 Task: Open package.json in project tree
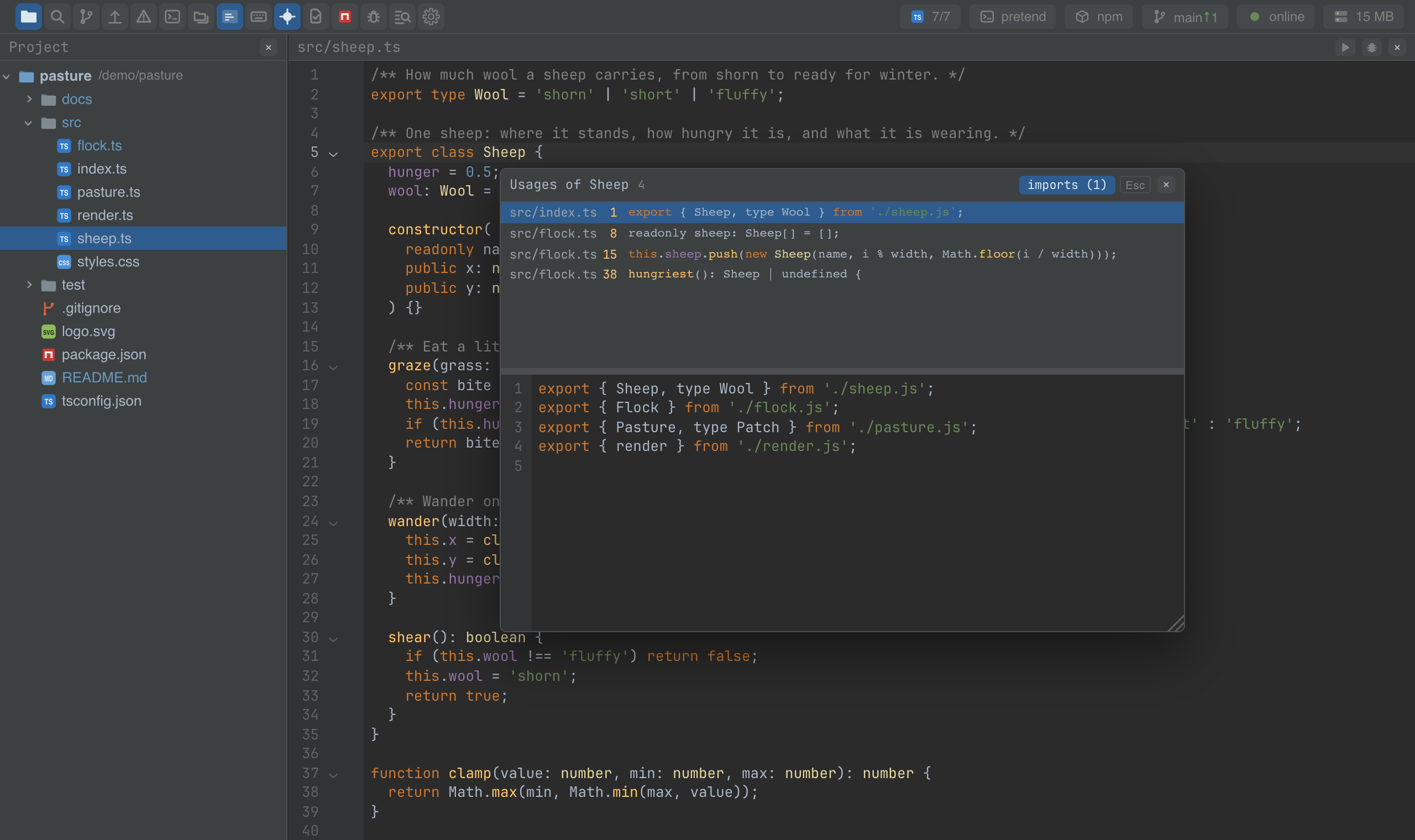coord(143,354)
